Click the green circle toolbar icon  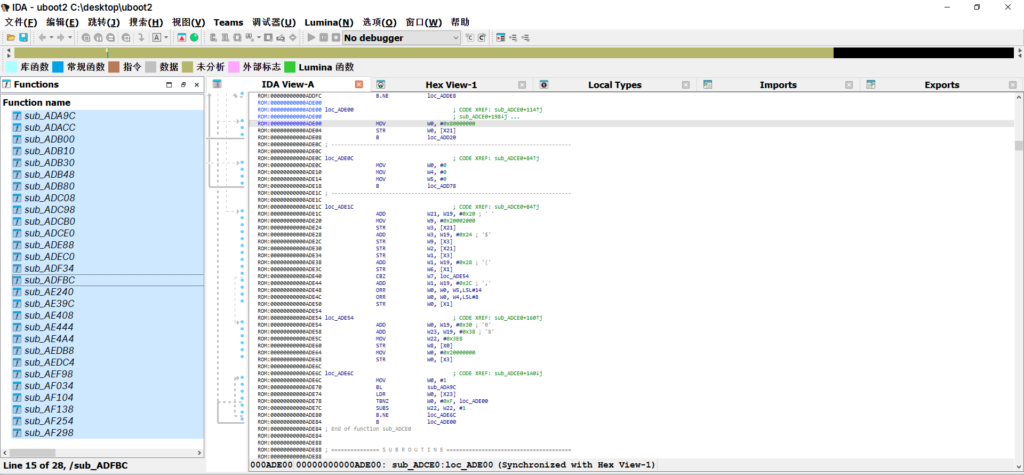pyautogui.click(x=194, y=38)
